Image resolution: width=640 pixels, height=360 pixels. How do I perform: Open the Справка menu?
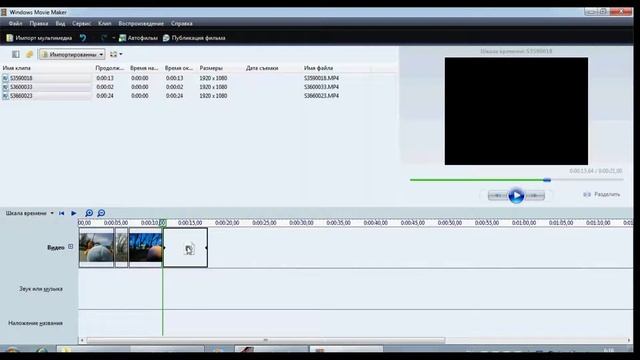pyautogui.click(x=182, y=23)
